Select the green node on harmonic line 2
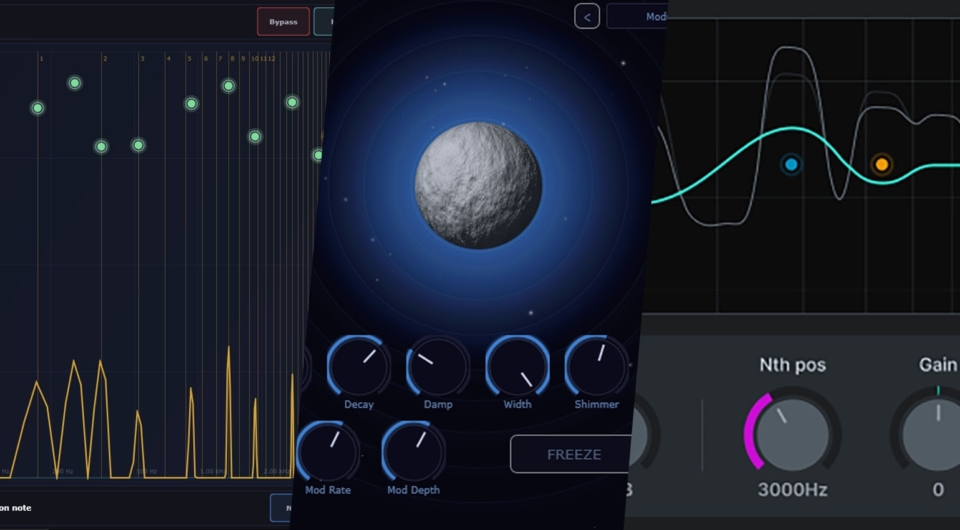960x530 pixels. pyautogui.click(x=101, y=146)
